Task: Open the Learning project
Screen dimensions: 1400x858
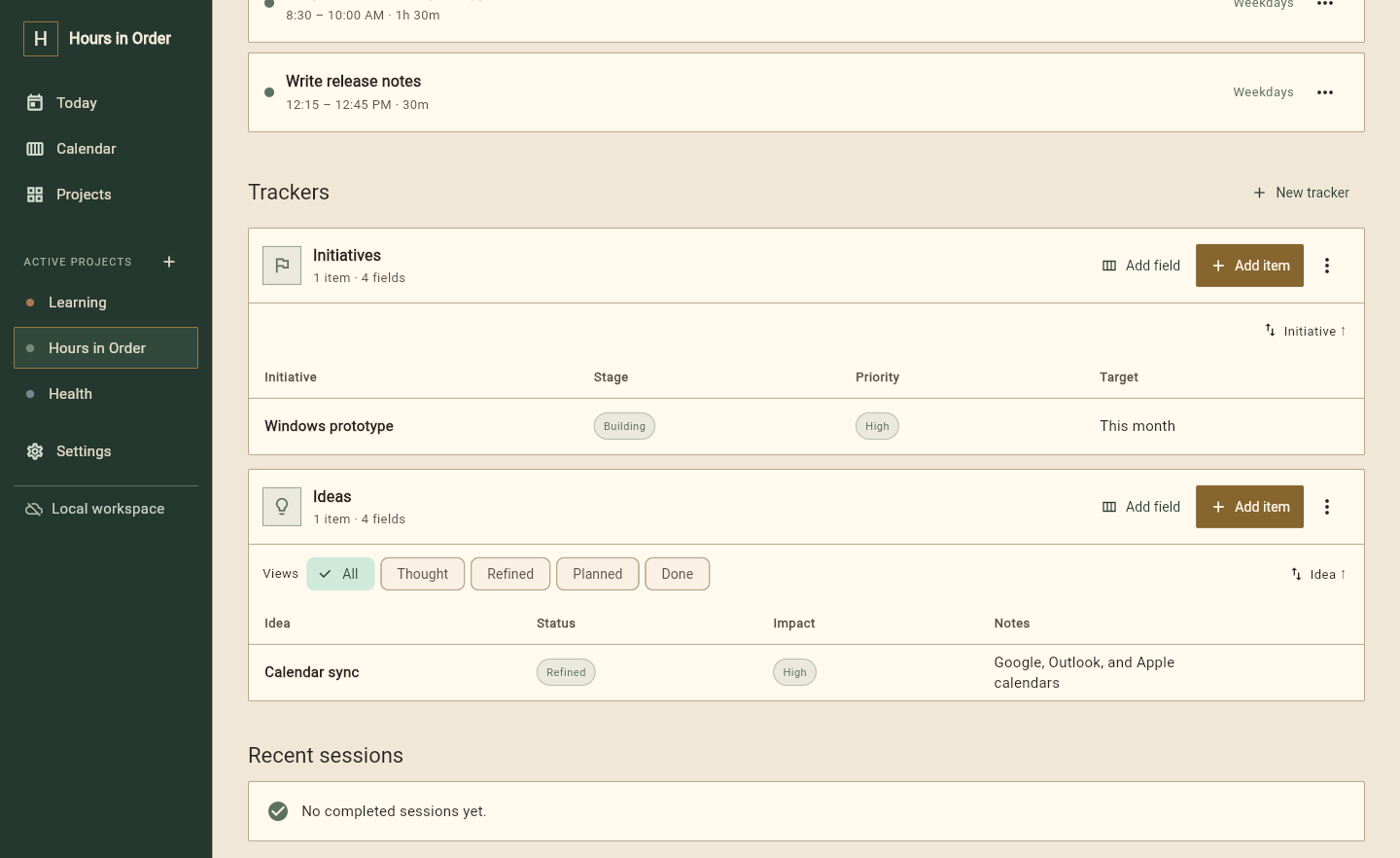Action: coord(106,303)
